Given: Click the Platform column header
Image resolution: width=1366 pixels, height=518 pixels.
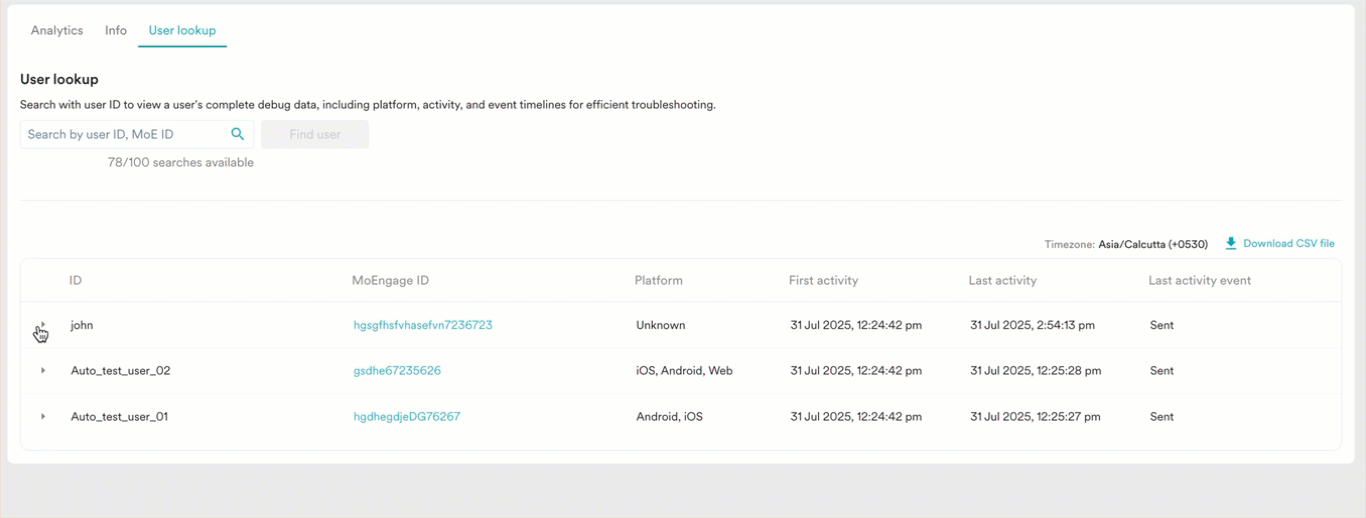Looking at the screenshot, I should 658,281.
